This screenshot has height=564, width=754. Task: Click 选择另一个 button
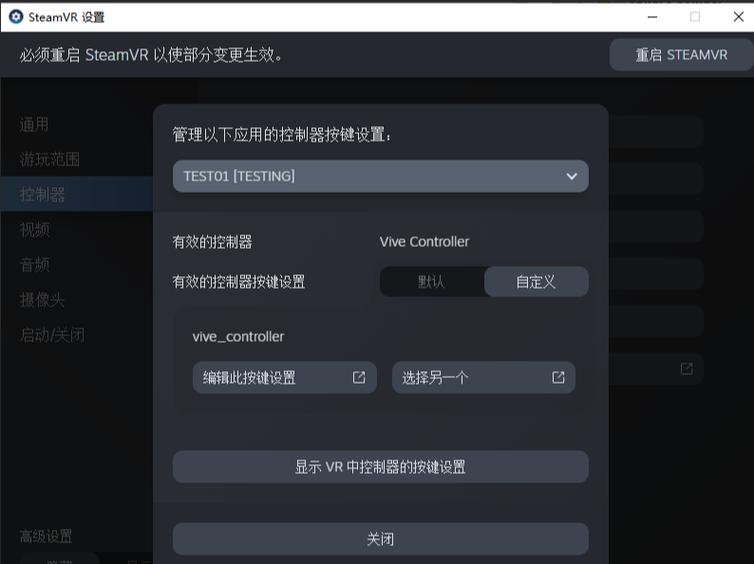pyautogui.click(x=484, y=377)
